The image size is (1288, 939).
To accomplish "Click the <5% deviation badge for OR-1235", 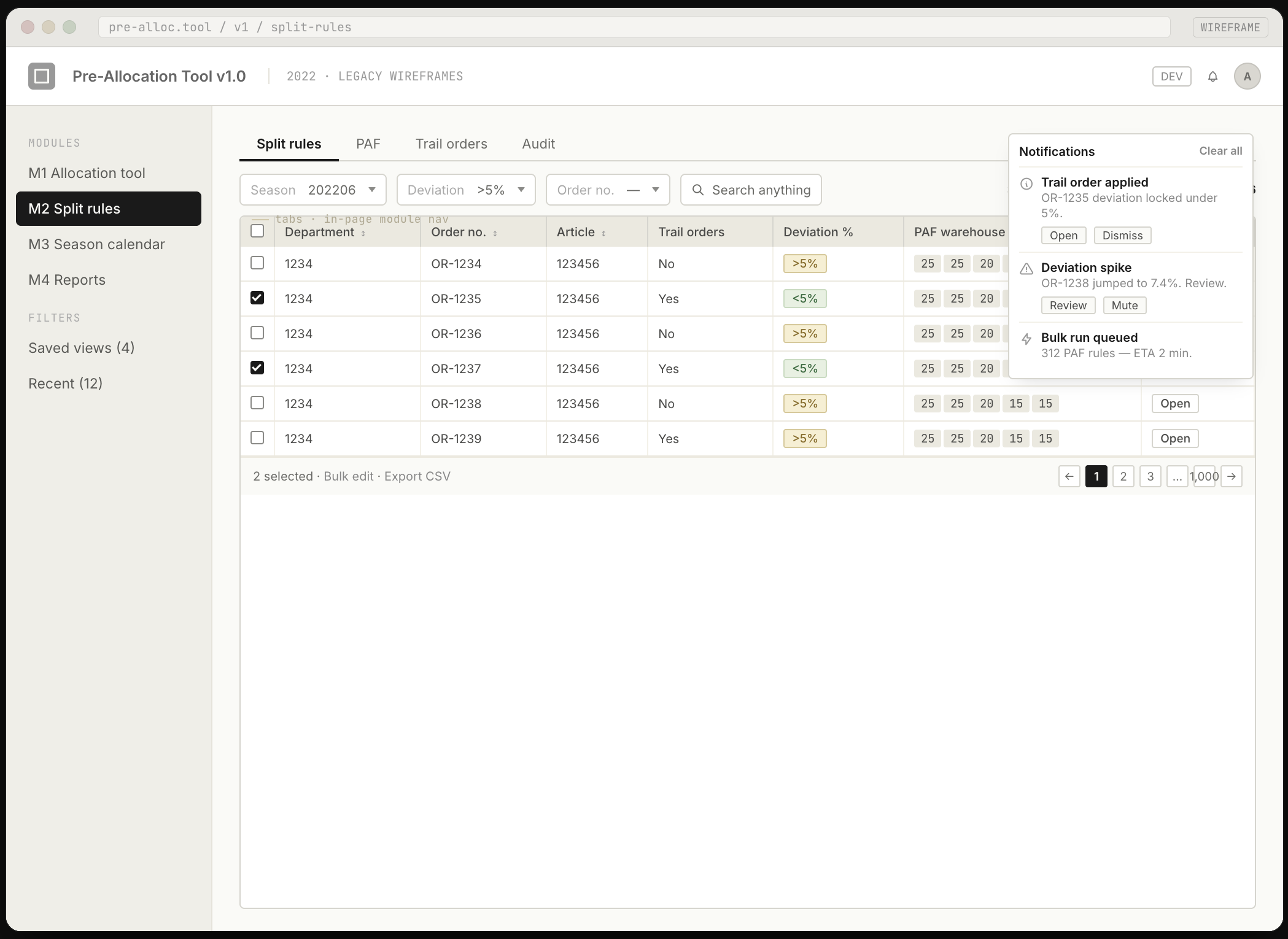I will coord(805,299).
